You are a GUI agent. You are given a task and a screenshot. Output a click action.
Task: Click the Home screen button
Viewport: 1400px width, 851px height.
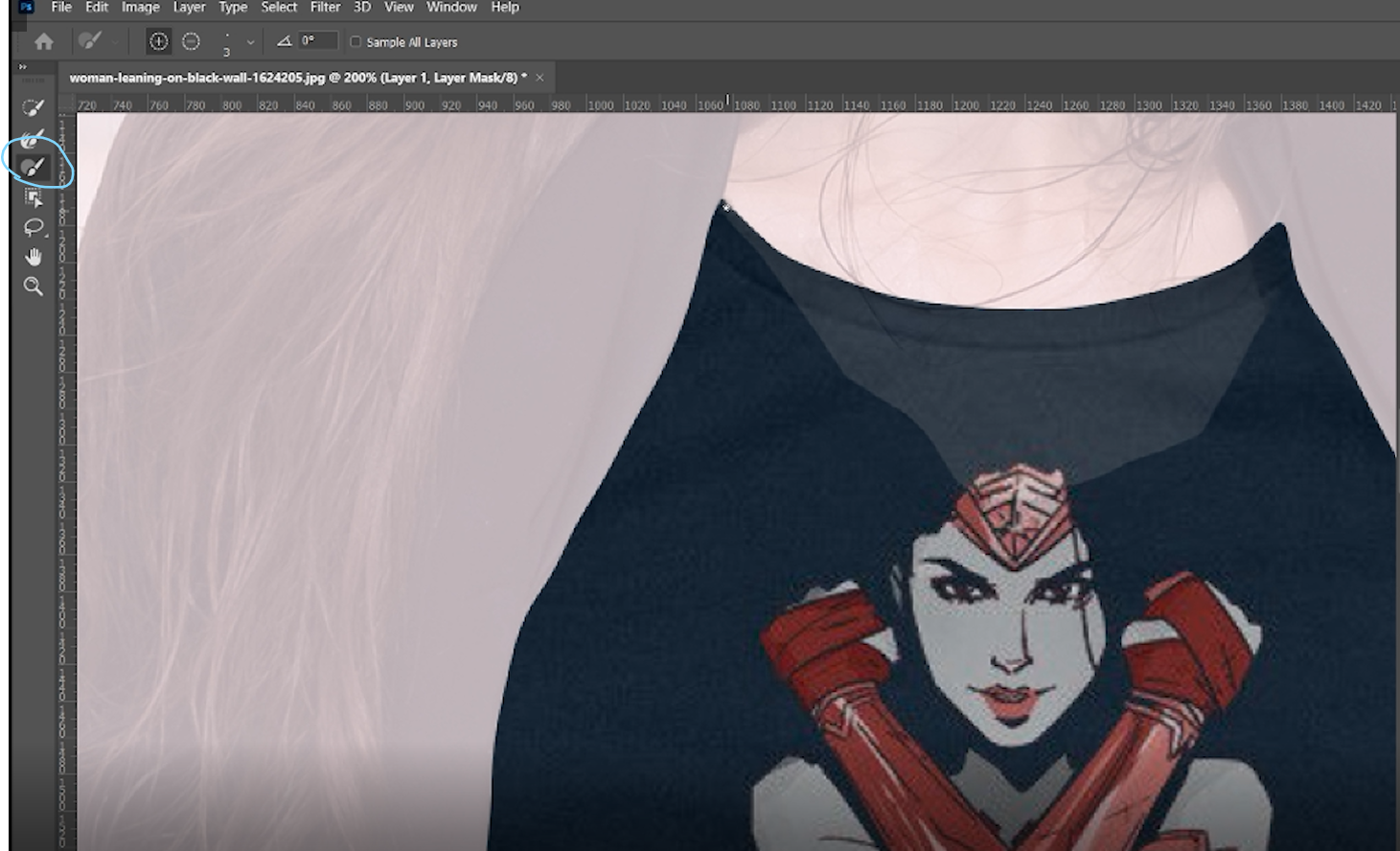point(42,41)
